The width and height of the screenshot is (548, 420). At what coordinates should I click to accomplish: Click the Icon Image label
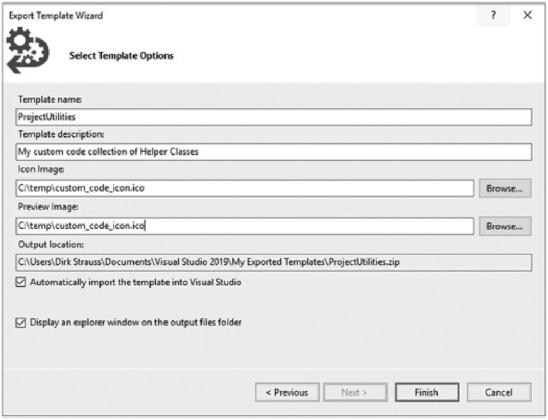[x=41, y=169]
